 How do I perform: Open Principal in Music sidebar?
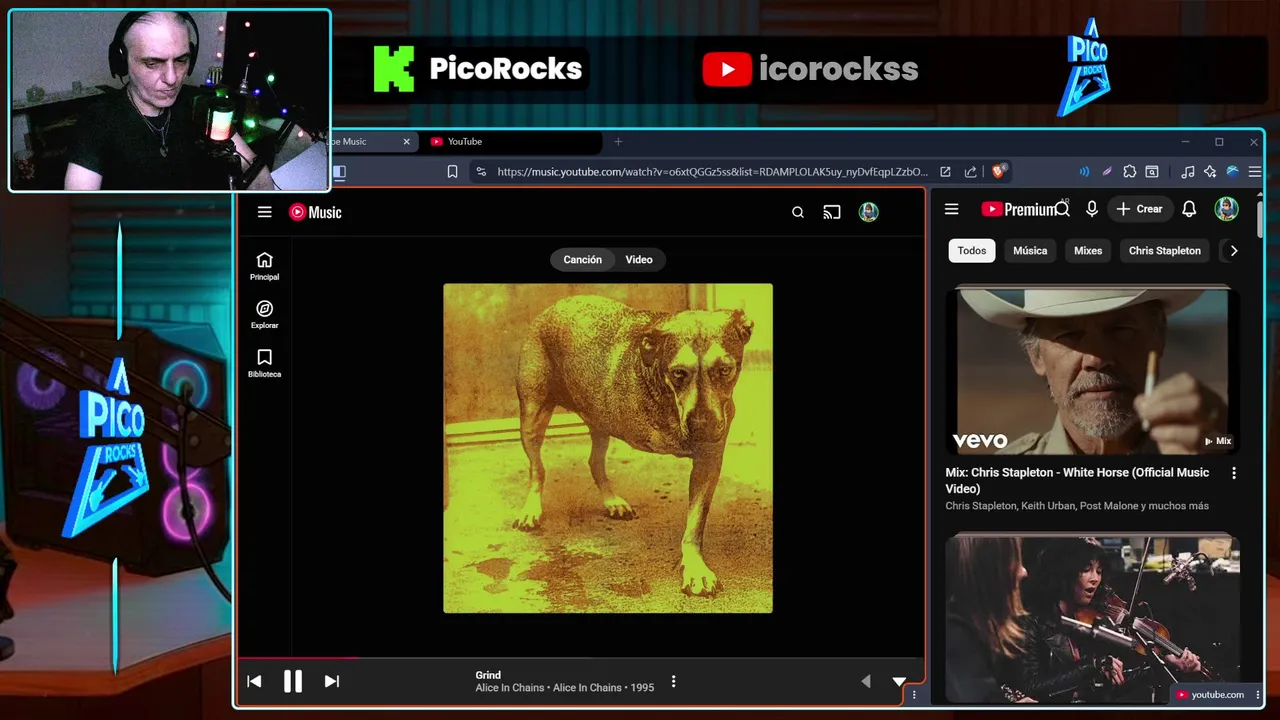(264, 266)
